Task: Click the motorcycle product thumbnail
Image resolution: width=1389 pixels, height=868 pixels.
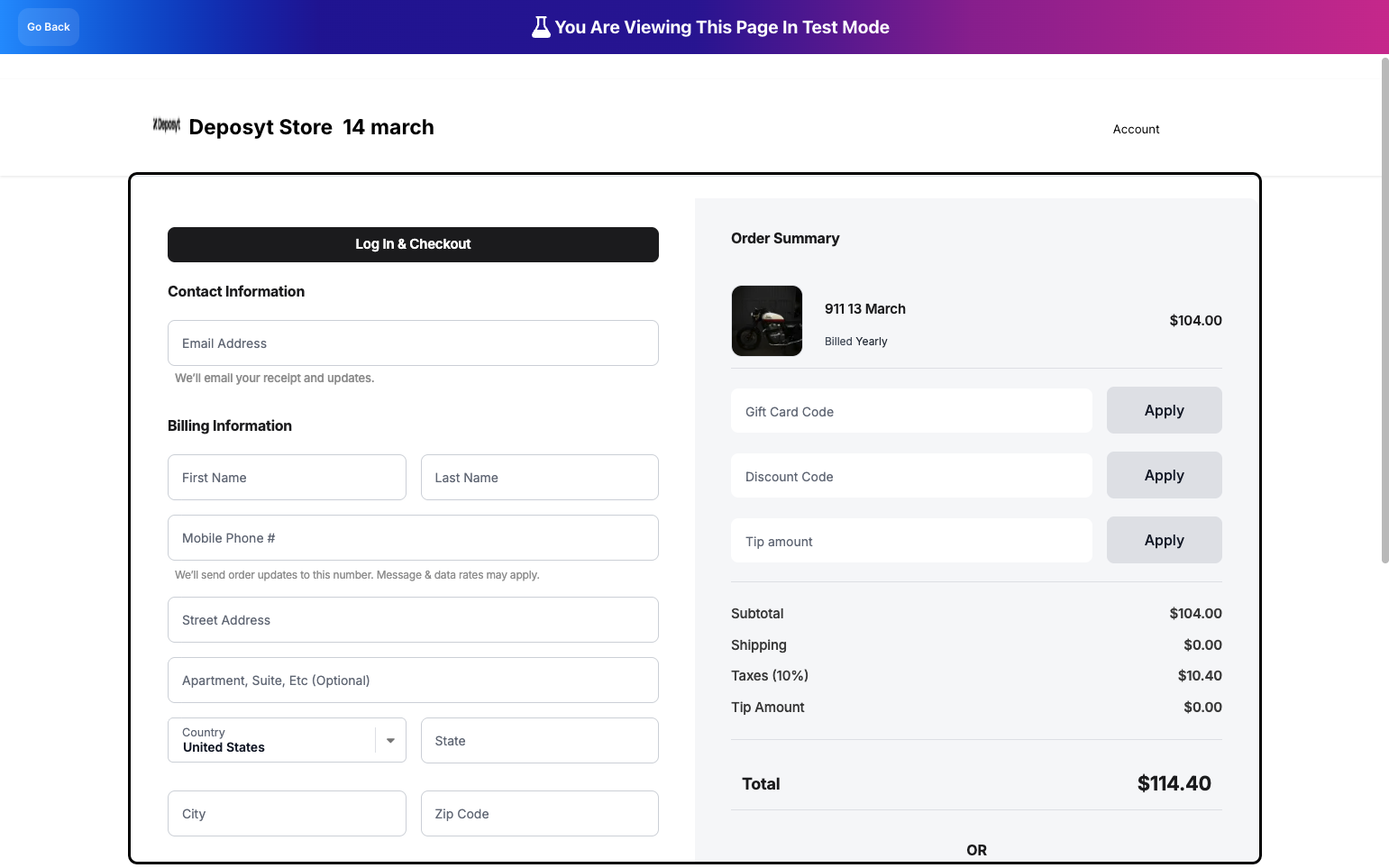Action: (x=767, y=321)
